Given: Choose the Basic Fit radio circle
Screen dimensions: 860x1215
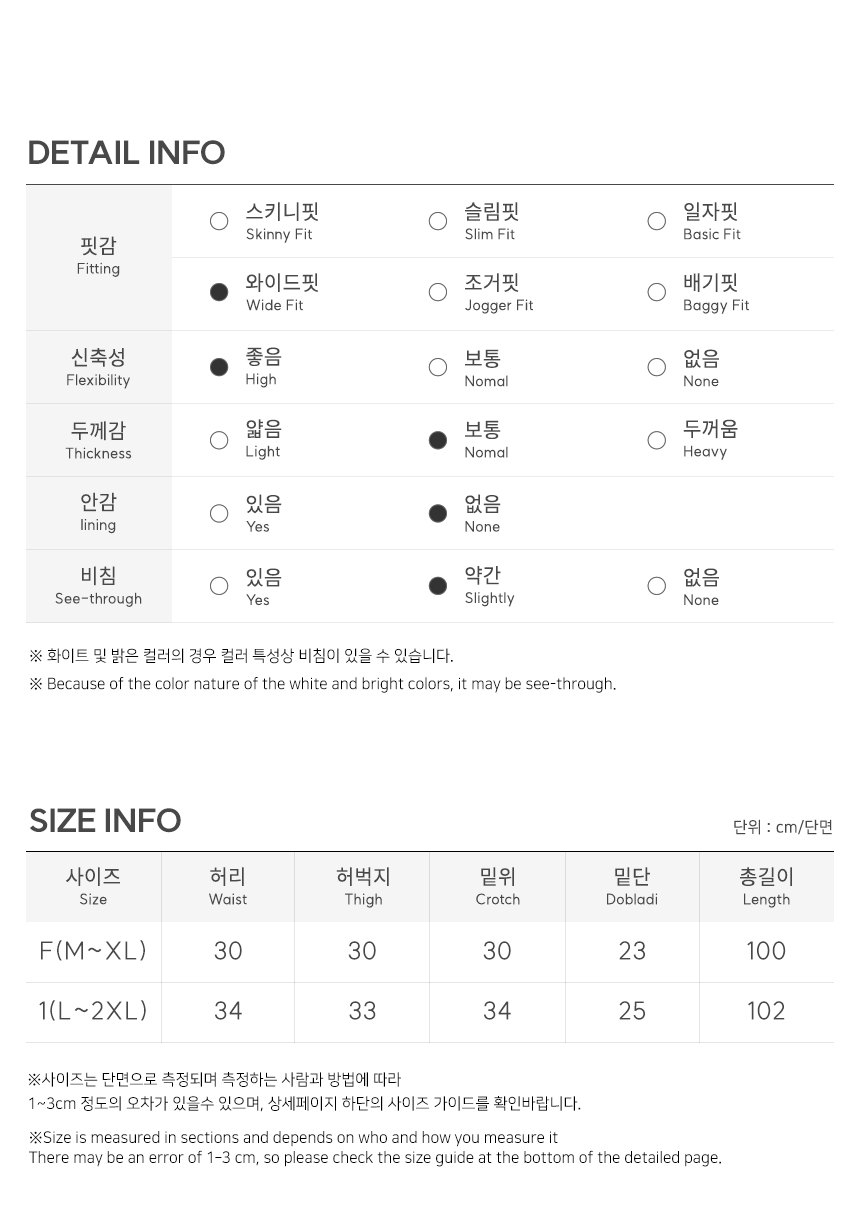Looking at the screenshot, I should tap(656, 221).
